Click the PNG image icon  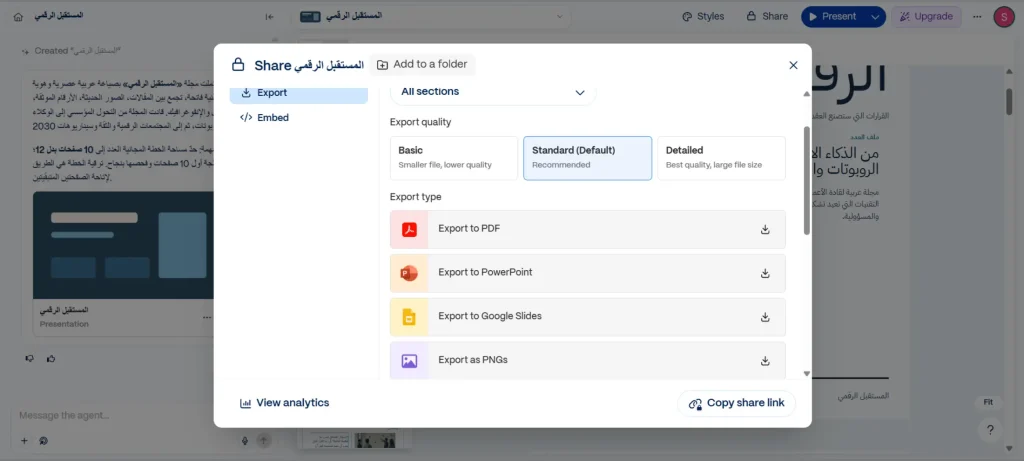tap(409, 360)
